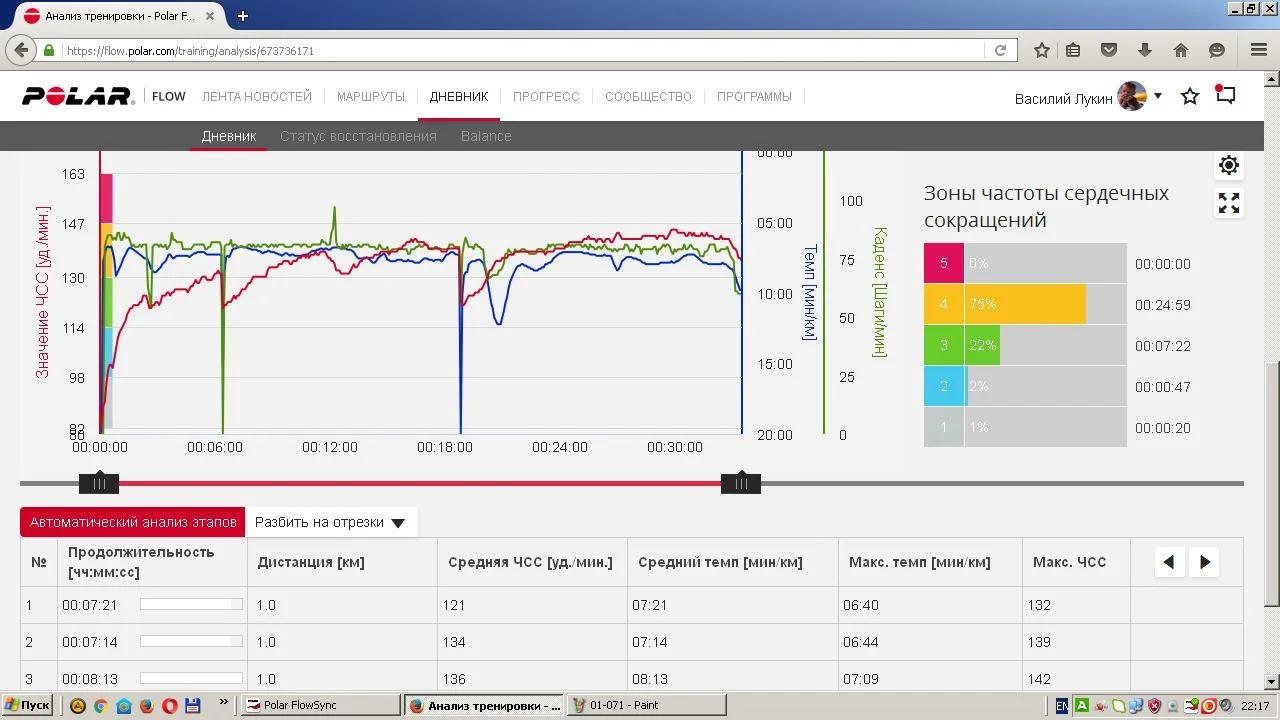Open user menu arrow beside Василий Лукин
Screen dimensions: 1280x720
[1158, 96]
